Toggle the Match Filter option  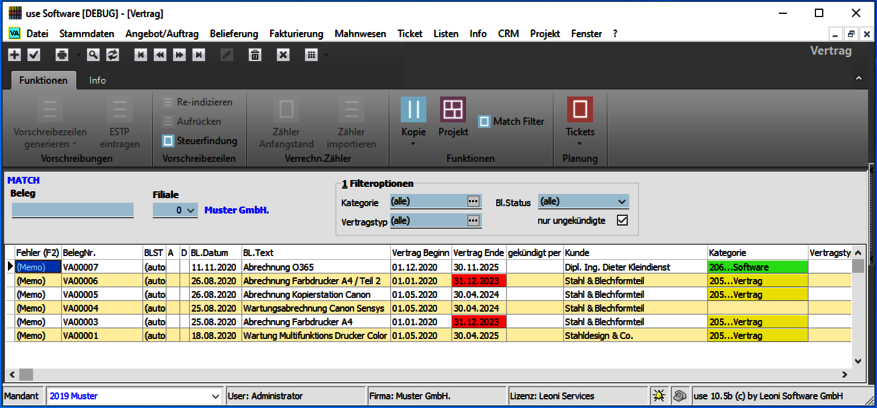tap(484, 122)
